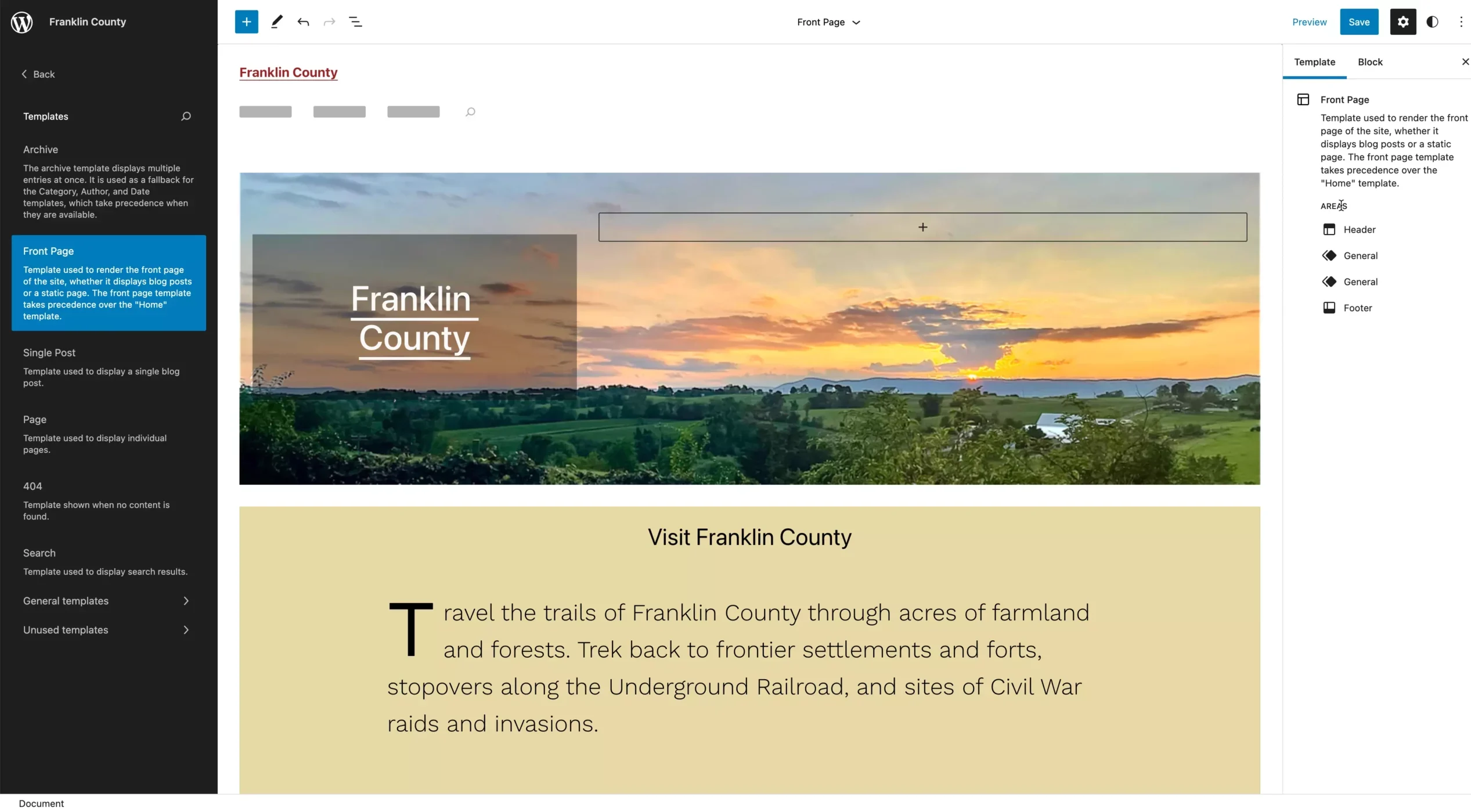
Task: Click the Preview button
Action: point(1308,21)
